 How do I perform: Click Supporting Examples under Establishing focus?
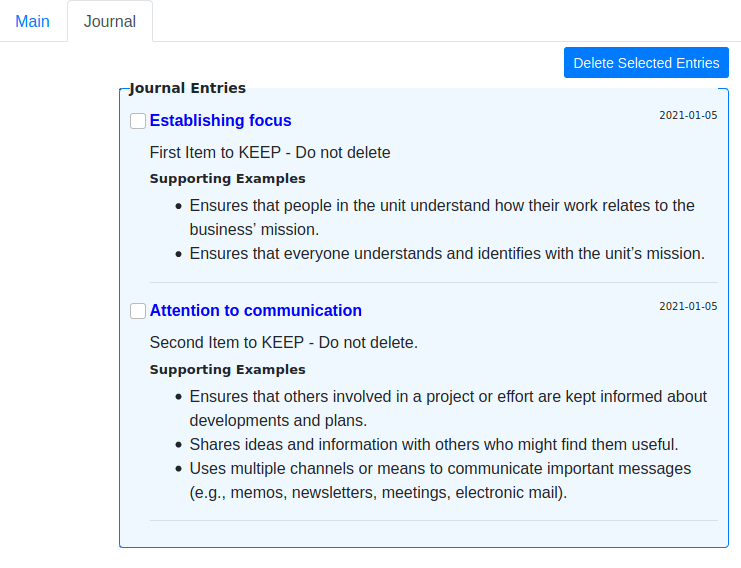click(x=227, y=179)
